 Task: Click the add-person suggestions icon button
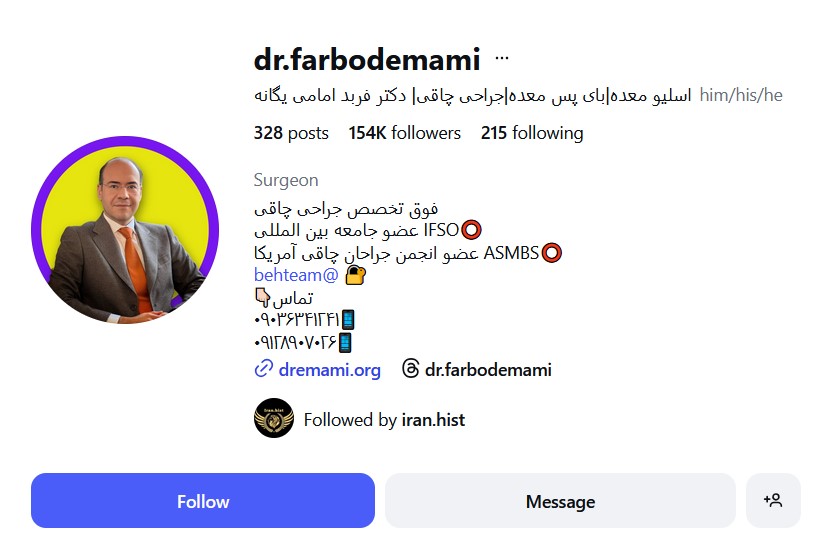pos(773,500)
